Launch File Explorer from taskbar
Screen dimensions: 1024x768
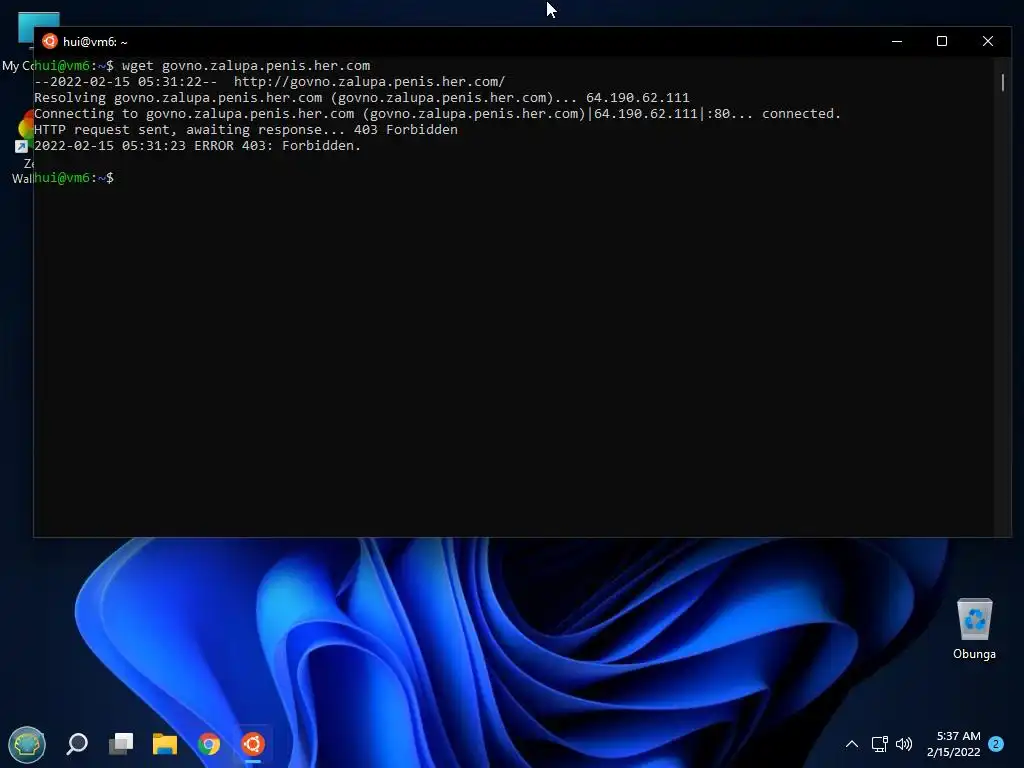165,744
